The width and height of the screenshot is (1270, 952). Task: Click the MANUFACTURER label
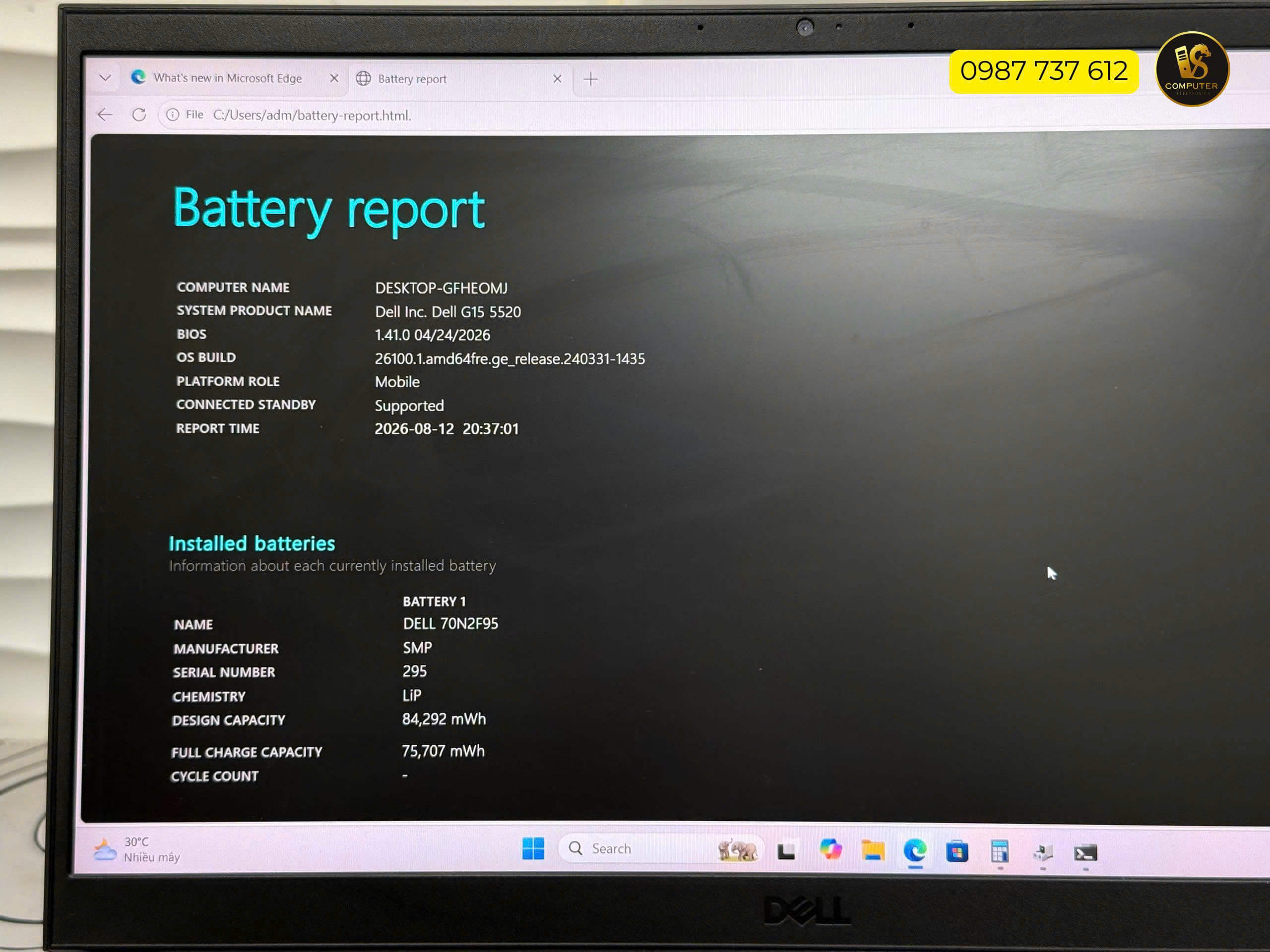tap(226, 649)
